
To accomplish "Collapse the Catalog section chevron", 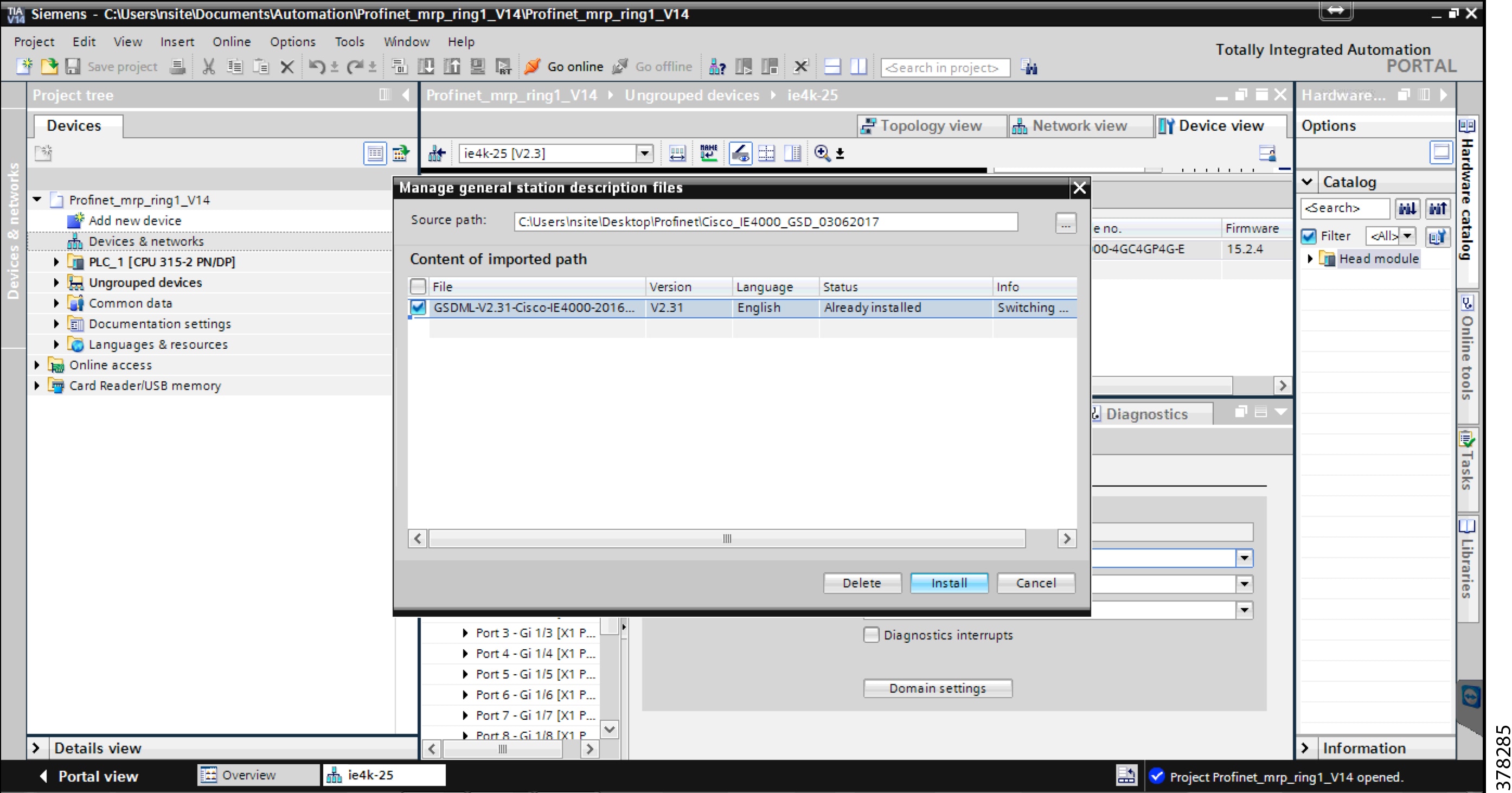I will point(1307,181).
